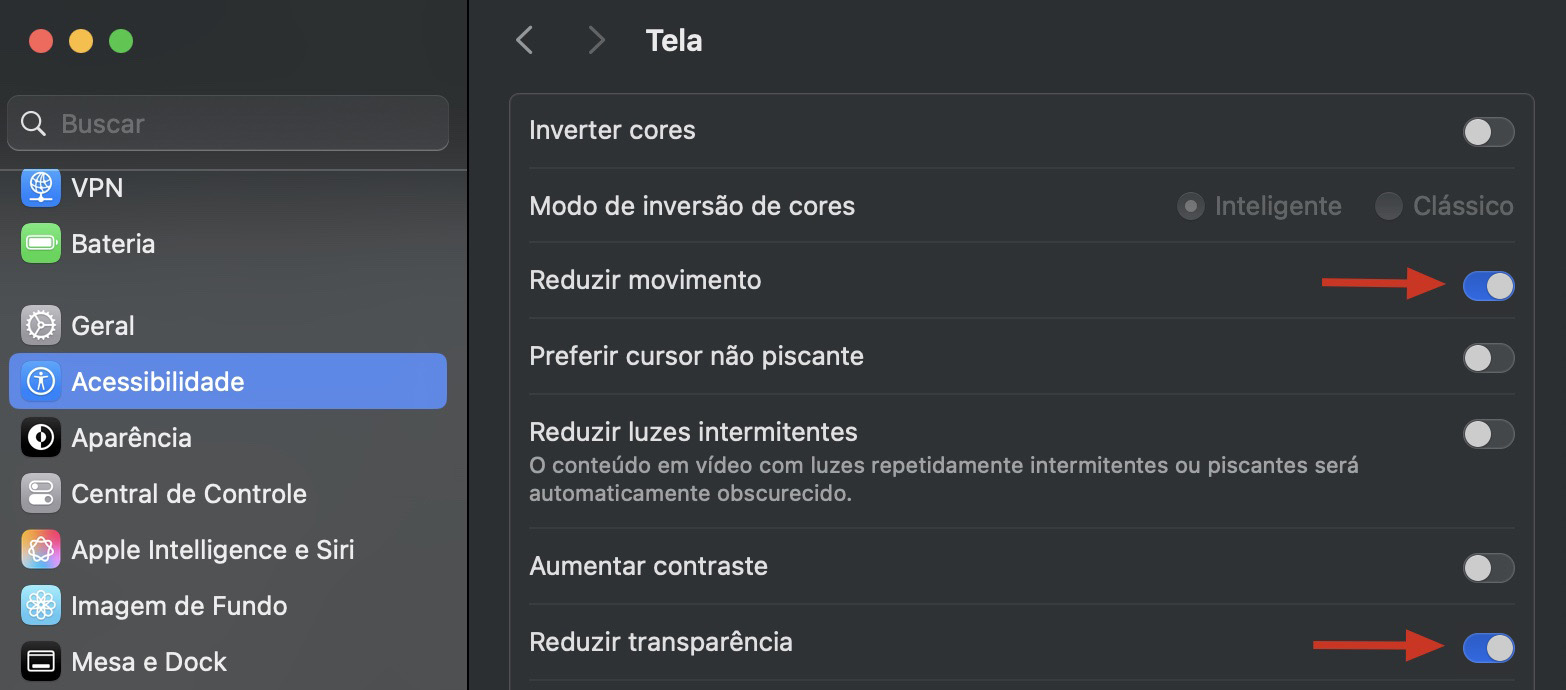Toggle Aumentar contraste on
The height and width of the screenshot is (690, 1566).
pos(1488,568)
